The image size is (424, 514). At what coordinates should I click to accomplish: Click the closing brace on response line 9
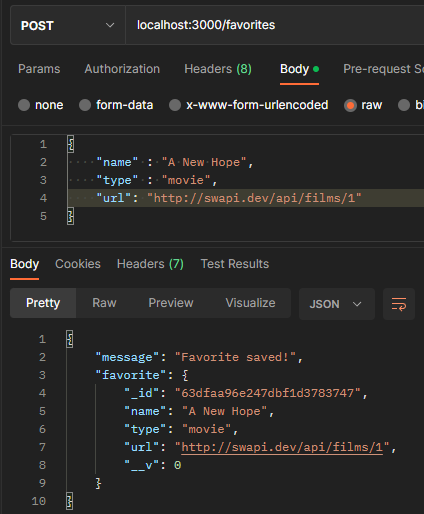click(x=98, y=483)
